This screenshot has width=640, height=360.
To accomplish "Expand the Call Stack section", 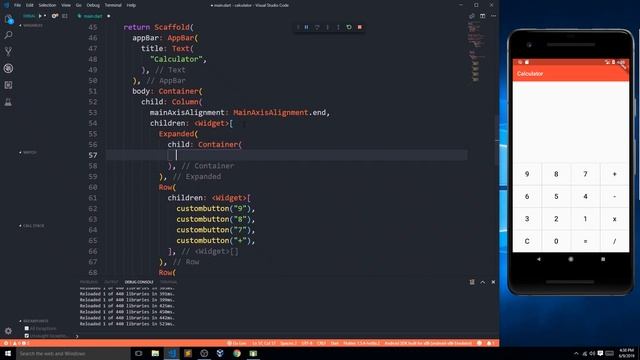I will click(x=32, y=225).
